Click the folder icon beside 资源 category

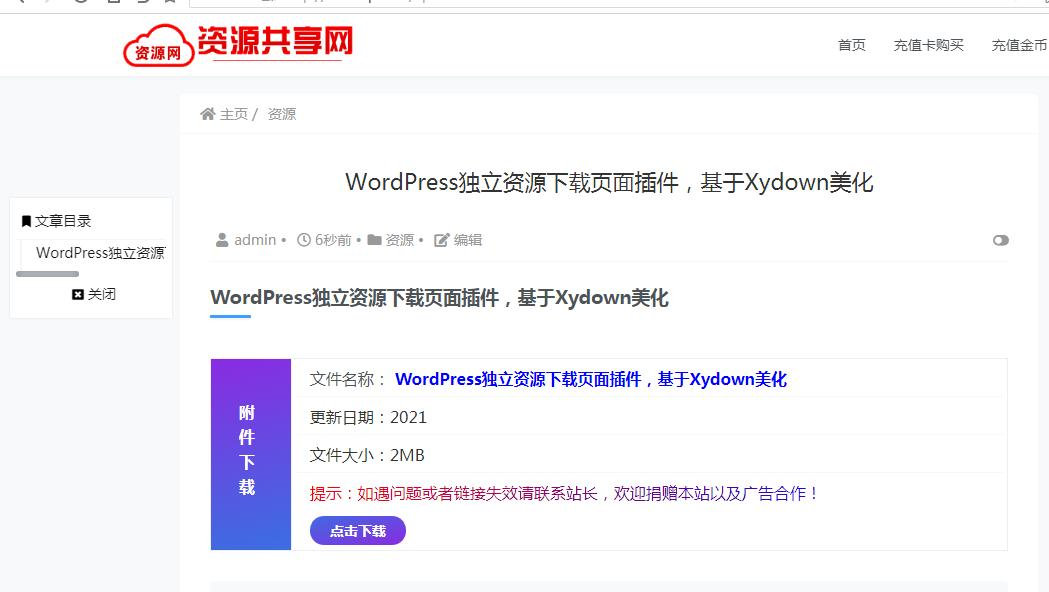375,239
